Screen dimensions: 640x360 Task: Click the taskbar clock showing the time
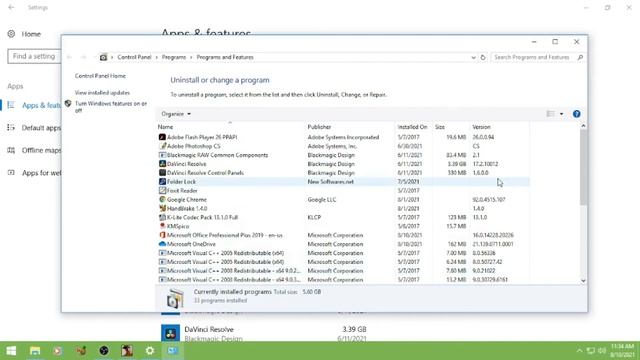coord(622,351)
